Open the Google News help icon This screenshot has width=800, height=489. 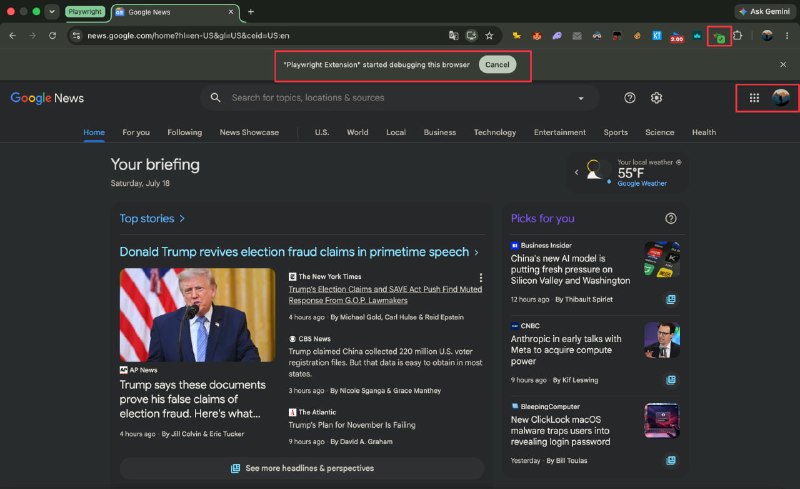pyautogui.click(x=630, y=98)
